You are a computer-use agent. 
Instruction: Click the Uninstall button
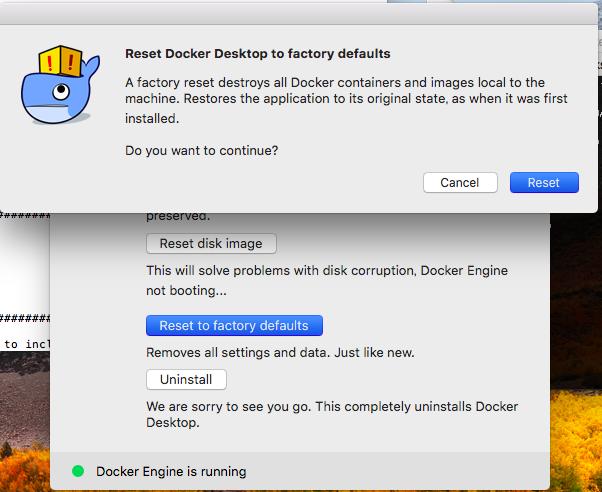(186, 379)
